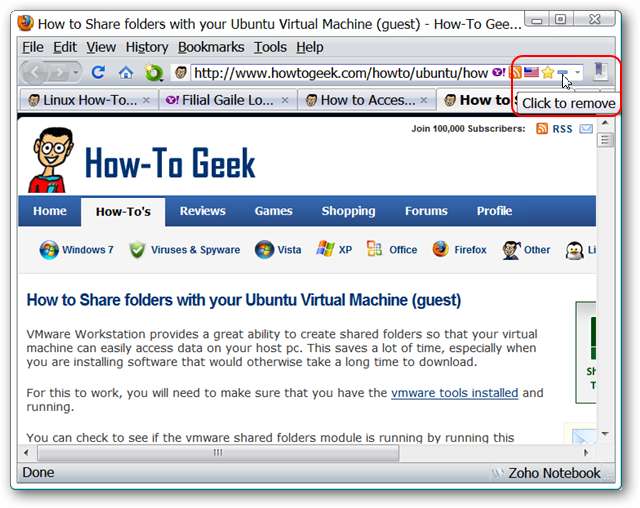Click the green shield Viruses icon
Viewport: 640px width, 508px height.
pyautogui.click(x=137, y=250)
